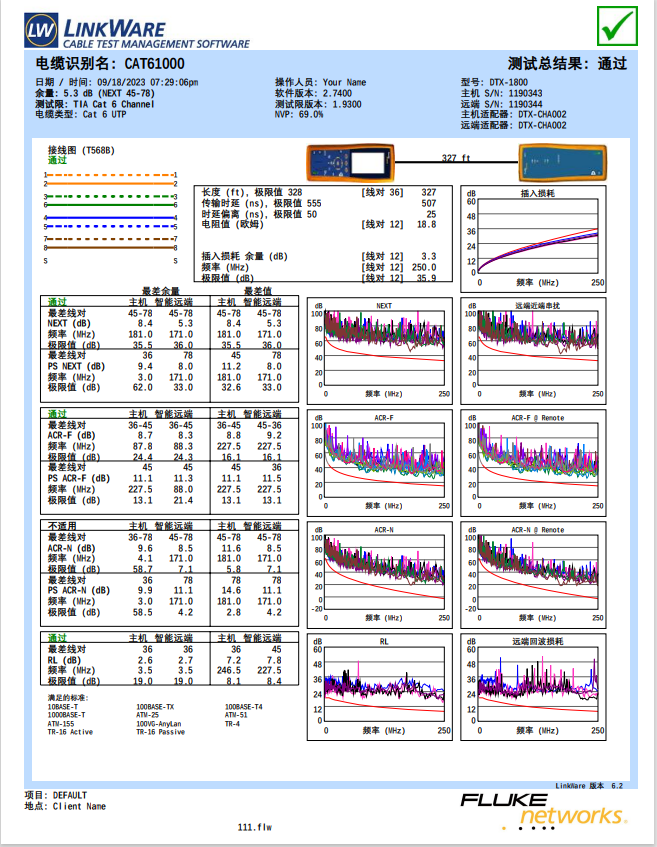The image size is (657, 847).
Task: Click the LW LinkWare logo icon
Action: (x=41, y=30)
